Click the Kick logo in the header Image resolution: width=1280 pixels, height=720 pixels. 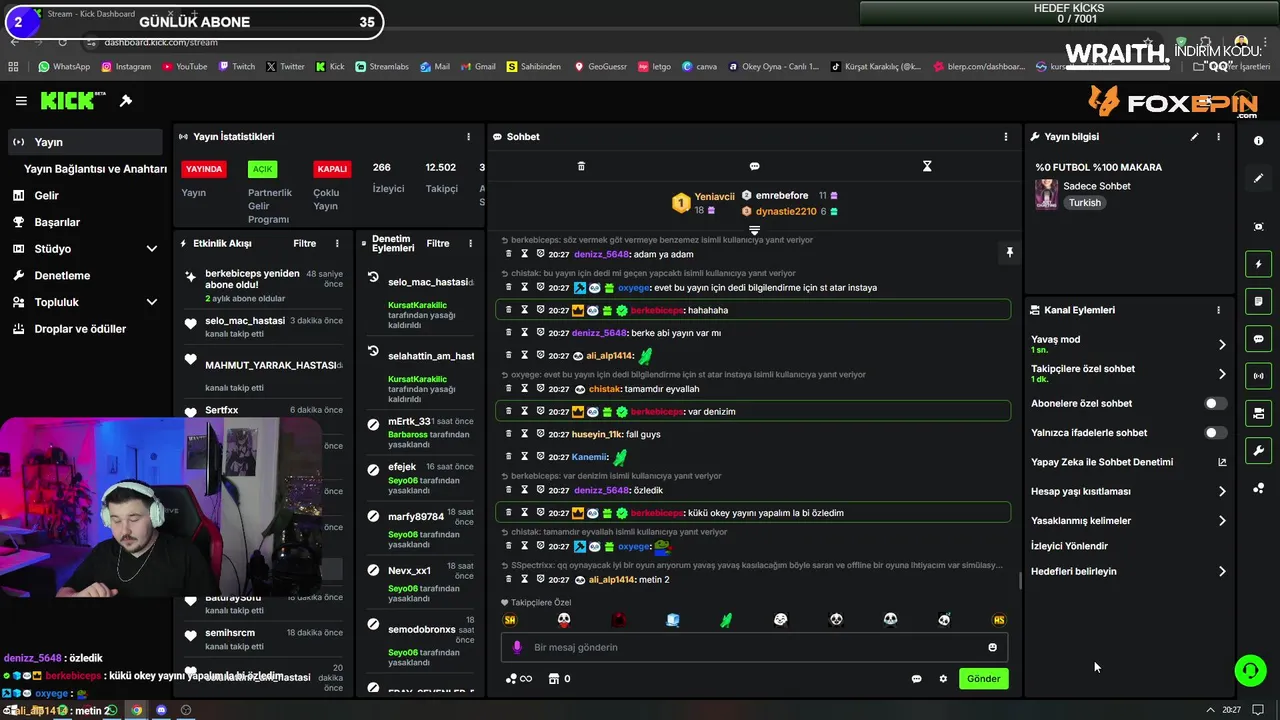point(73,101)
